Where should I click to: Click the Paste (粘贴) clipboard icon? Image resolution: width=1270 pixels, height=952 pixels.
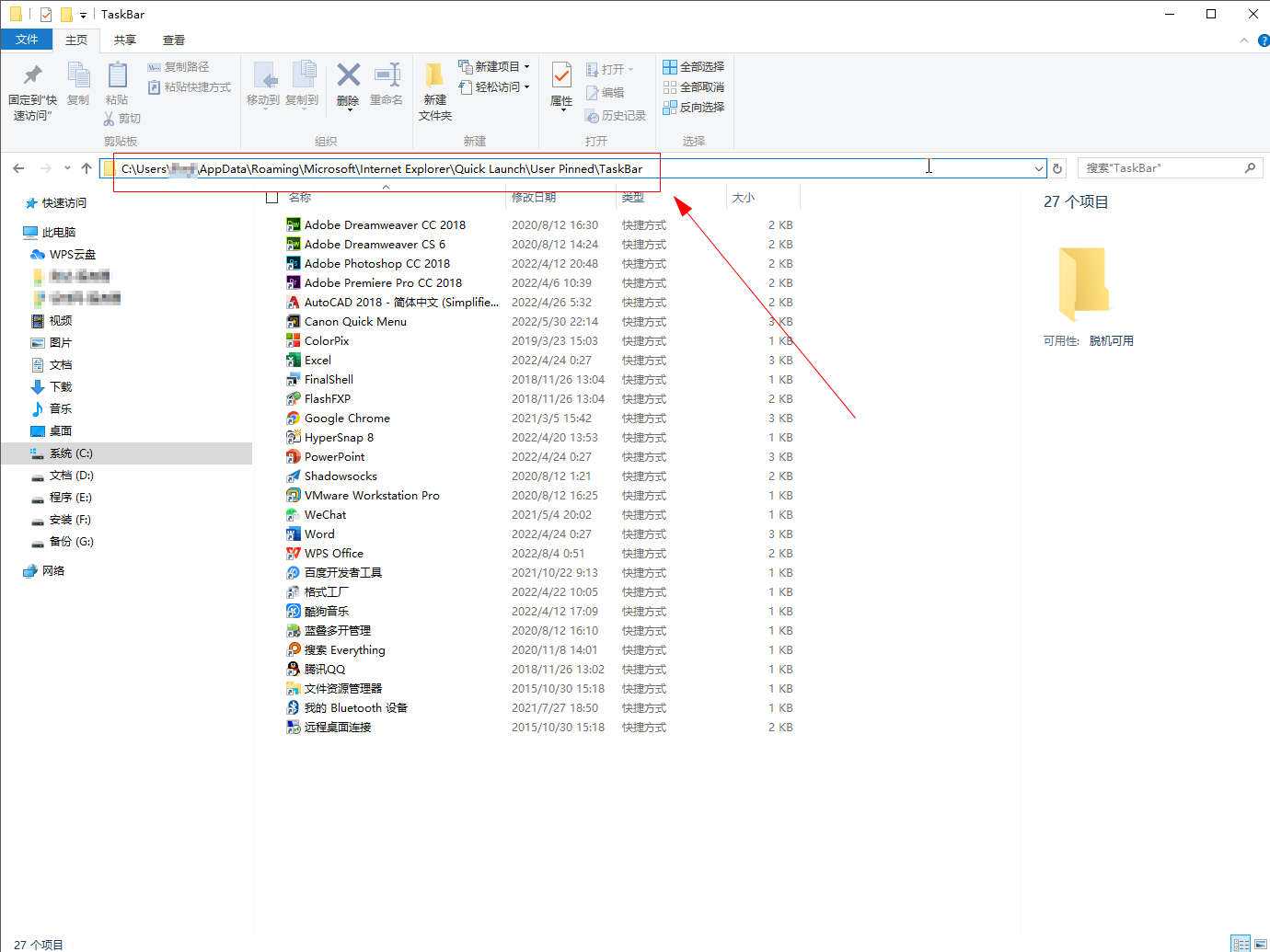coord(117,75)
